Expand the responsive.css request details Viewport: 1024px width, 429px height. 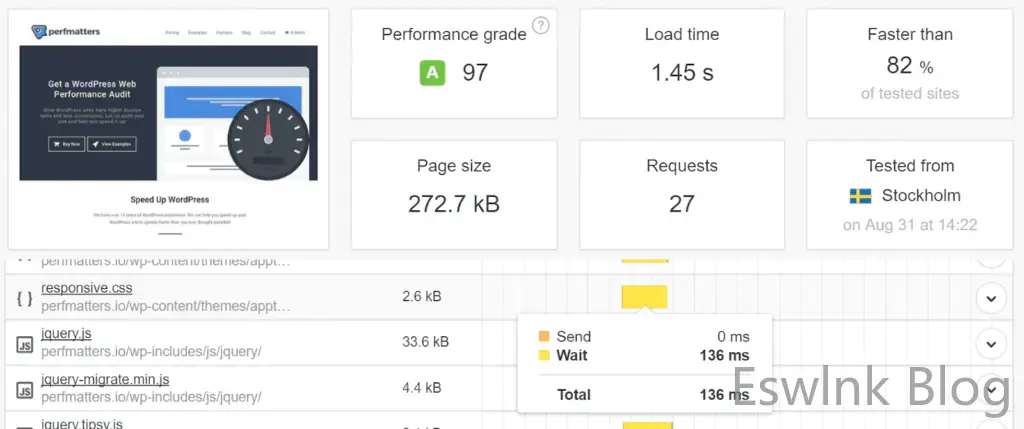click(x=990, y=297)
